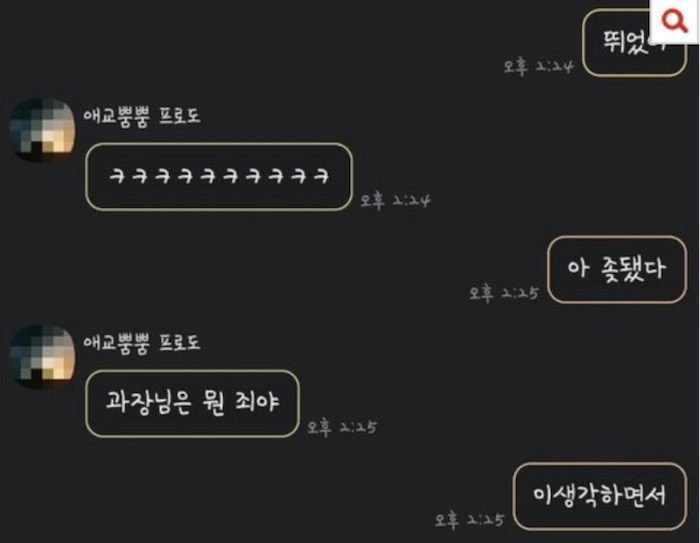Image resolution: width=700 pixels, height=543 pixels.
Task: Click lower sender name 애교뿜뿜 프로도
Action: 142,343
